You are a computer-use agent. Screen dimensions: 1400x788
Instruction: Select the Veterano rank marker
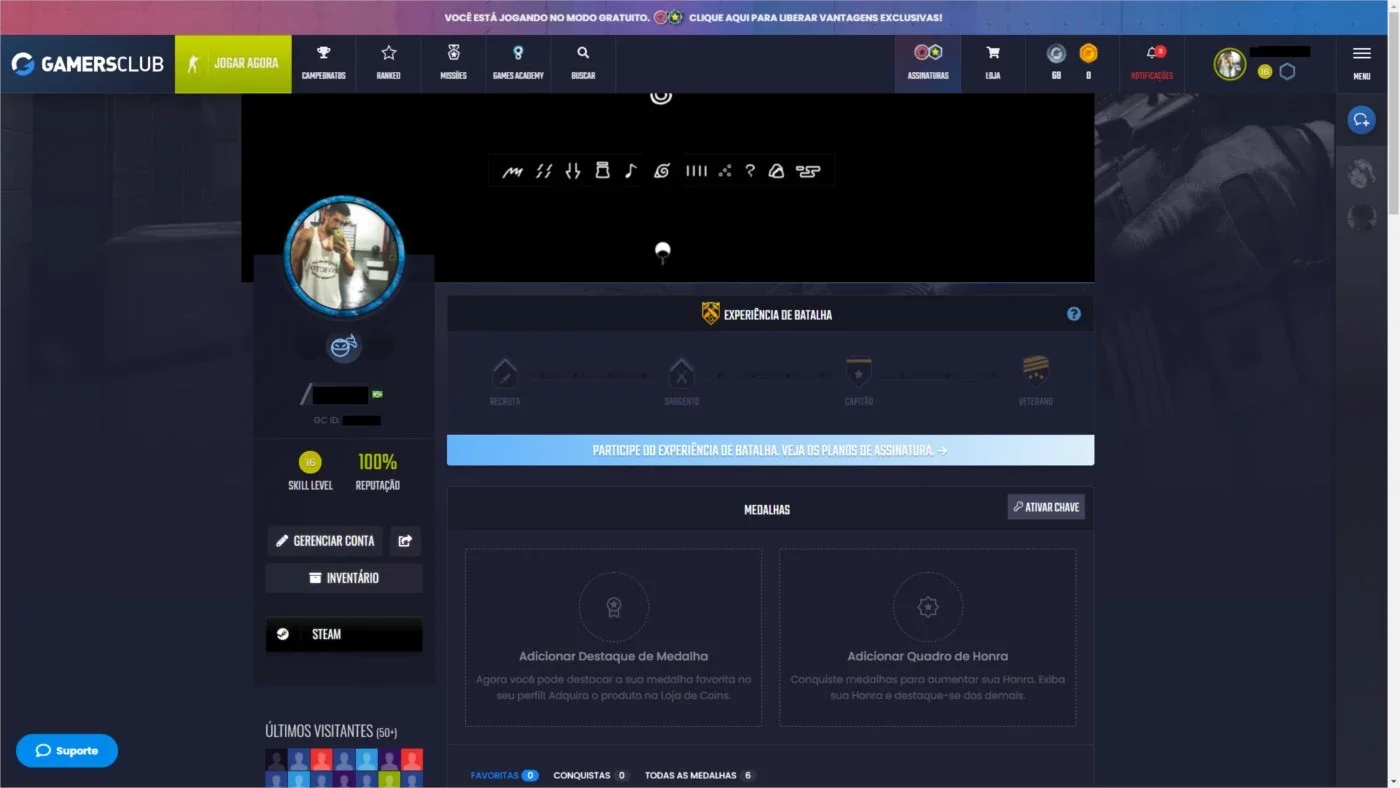[1036, 372]
